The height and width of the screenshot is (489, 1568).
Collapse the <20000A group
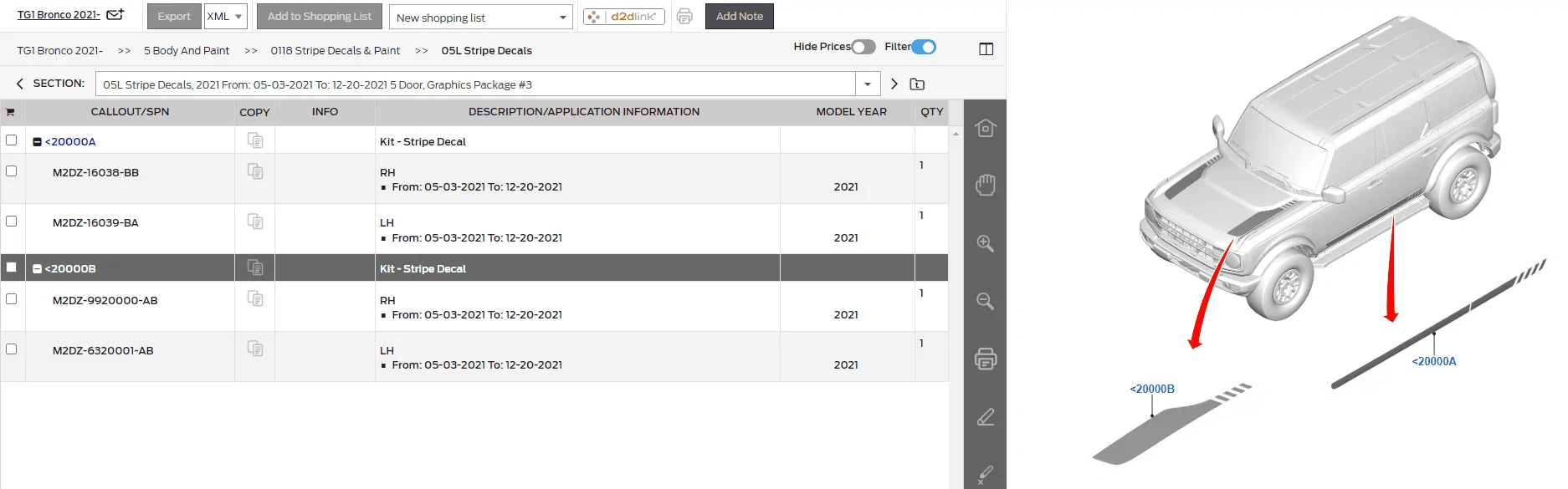tap(37, 142)
